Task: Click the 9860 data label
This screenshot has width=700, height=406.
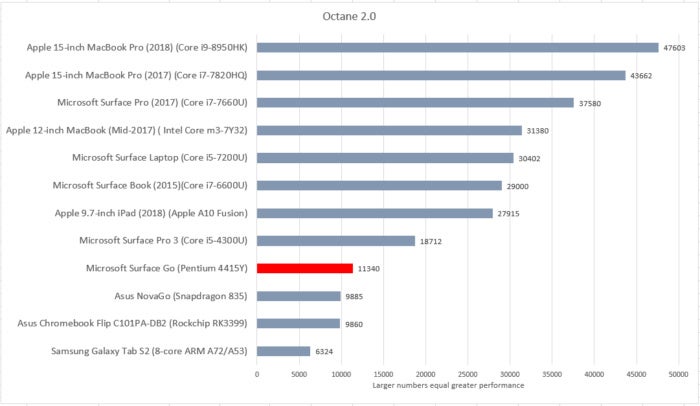Action: (x=354, y=324)
